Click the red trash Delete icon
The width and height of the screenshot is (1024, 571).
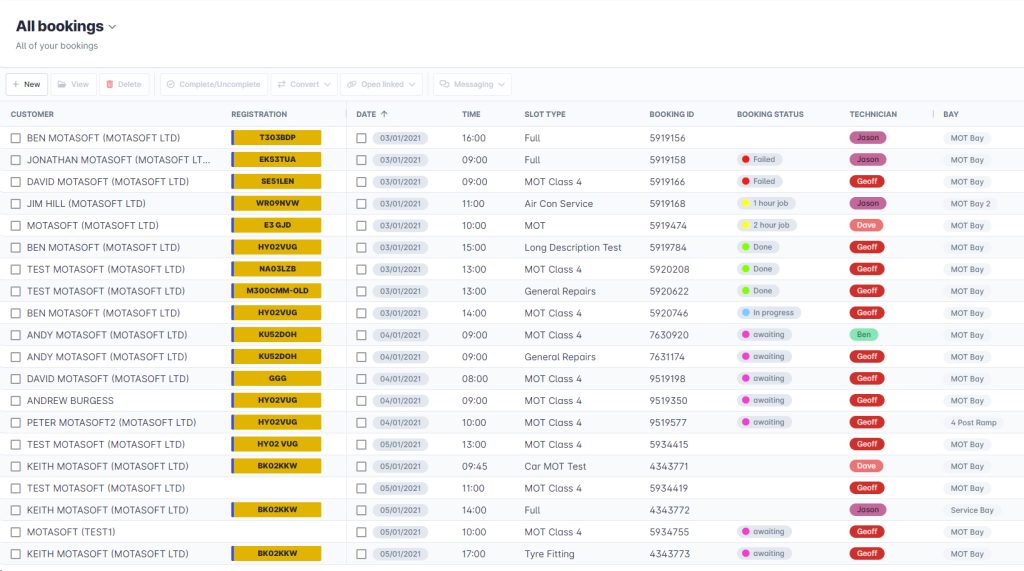(109, 85)
